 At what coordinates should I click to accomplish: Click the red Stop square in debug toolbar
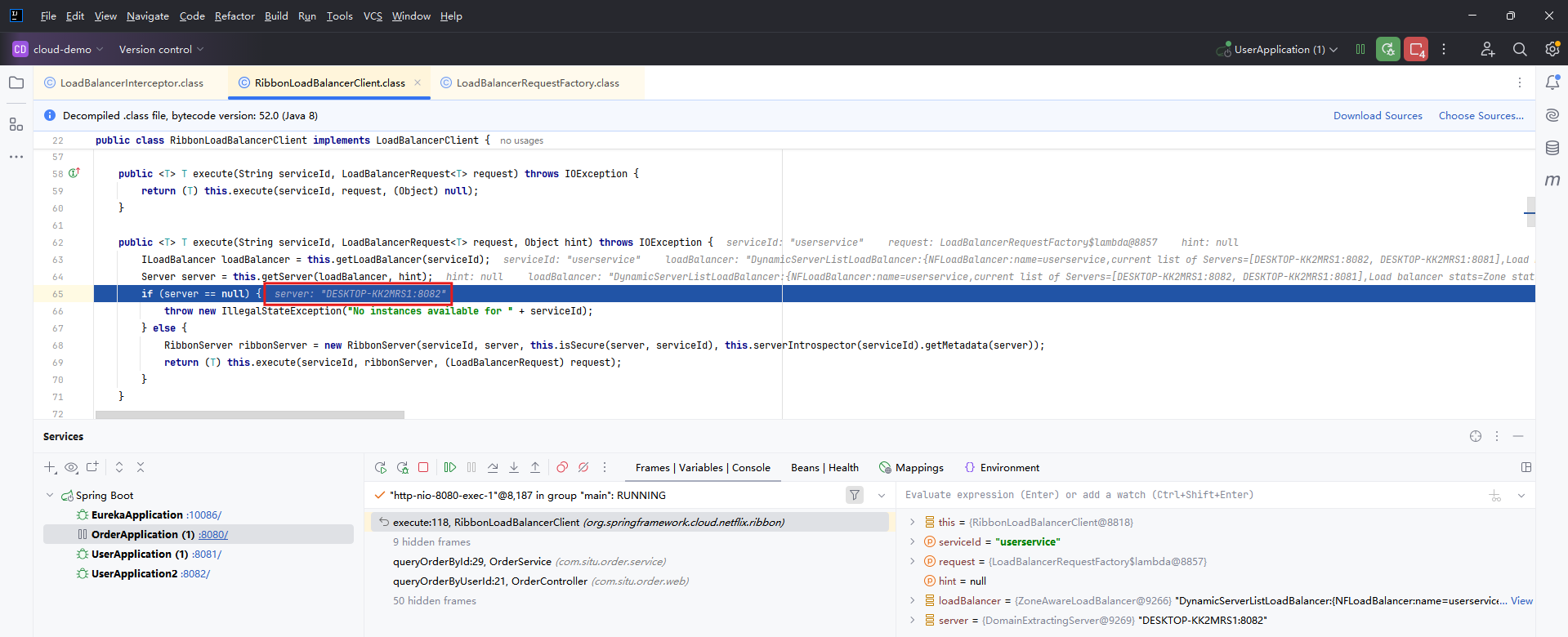coord(423,467)
